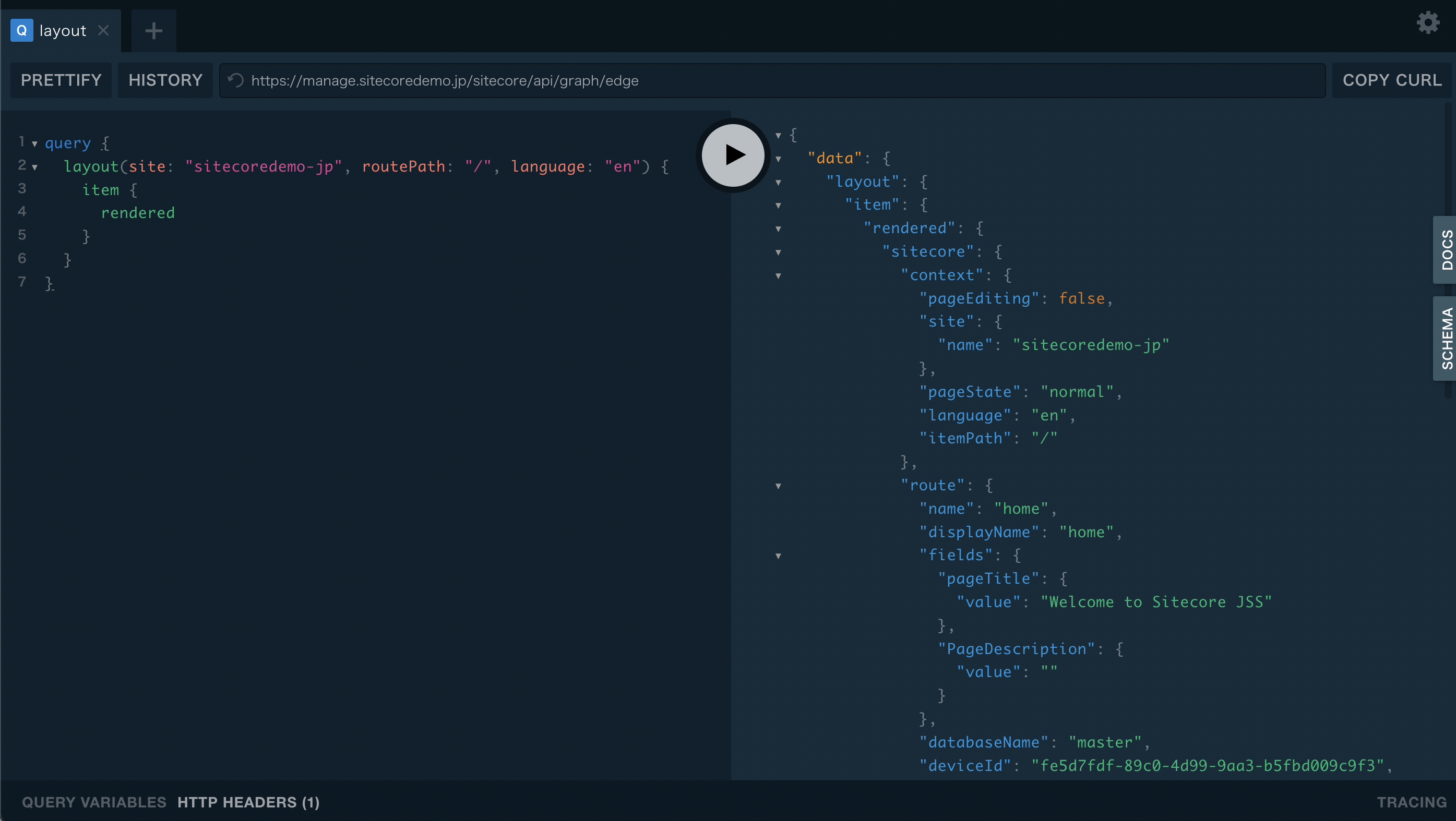The image size is (1456, 821).
Task: Click the "PageDescription" key in response
Action: (1016, 648)
